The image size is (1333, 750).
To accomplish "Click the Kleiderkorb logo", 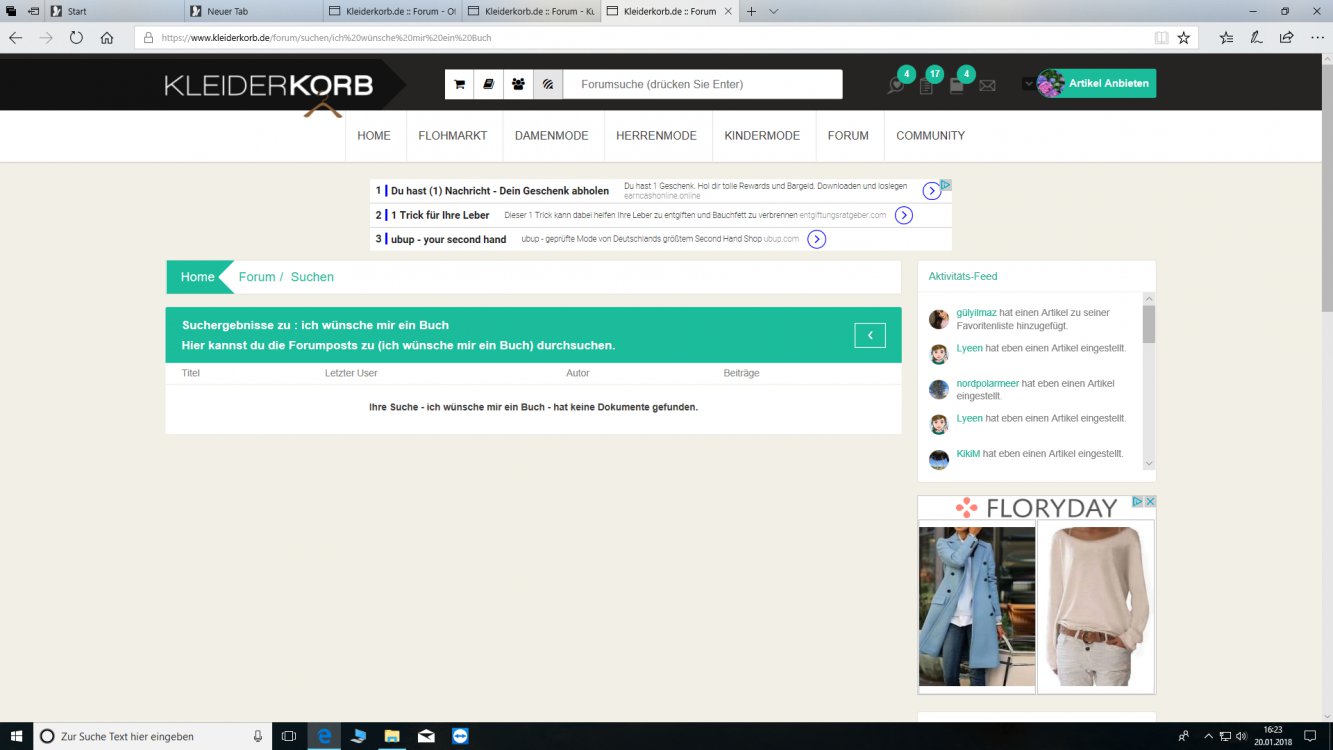I will tap(269, 86).
